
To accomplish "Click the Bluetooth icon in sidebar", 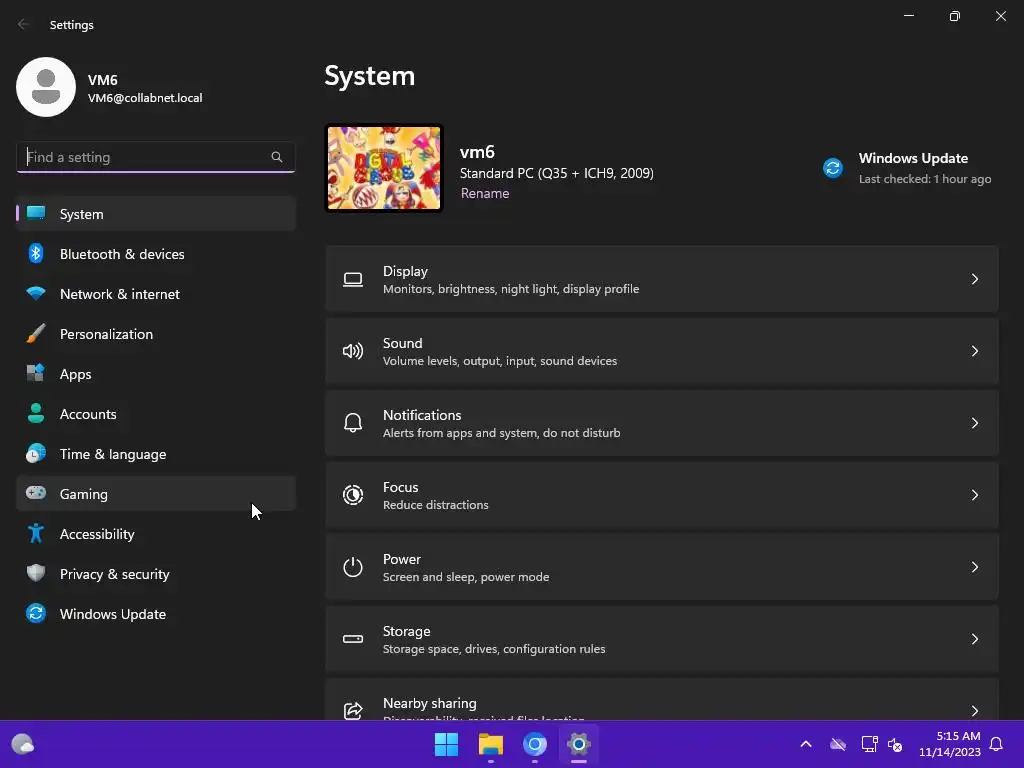I will tap(36, 253).
